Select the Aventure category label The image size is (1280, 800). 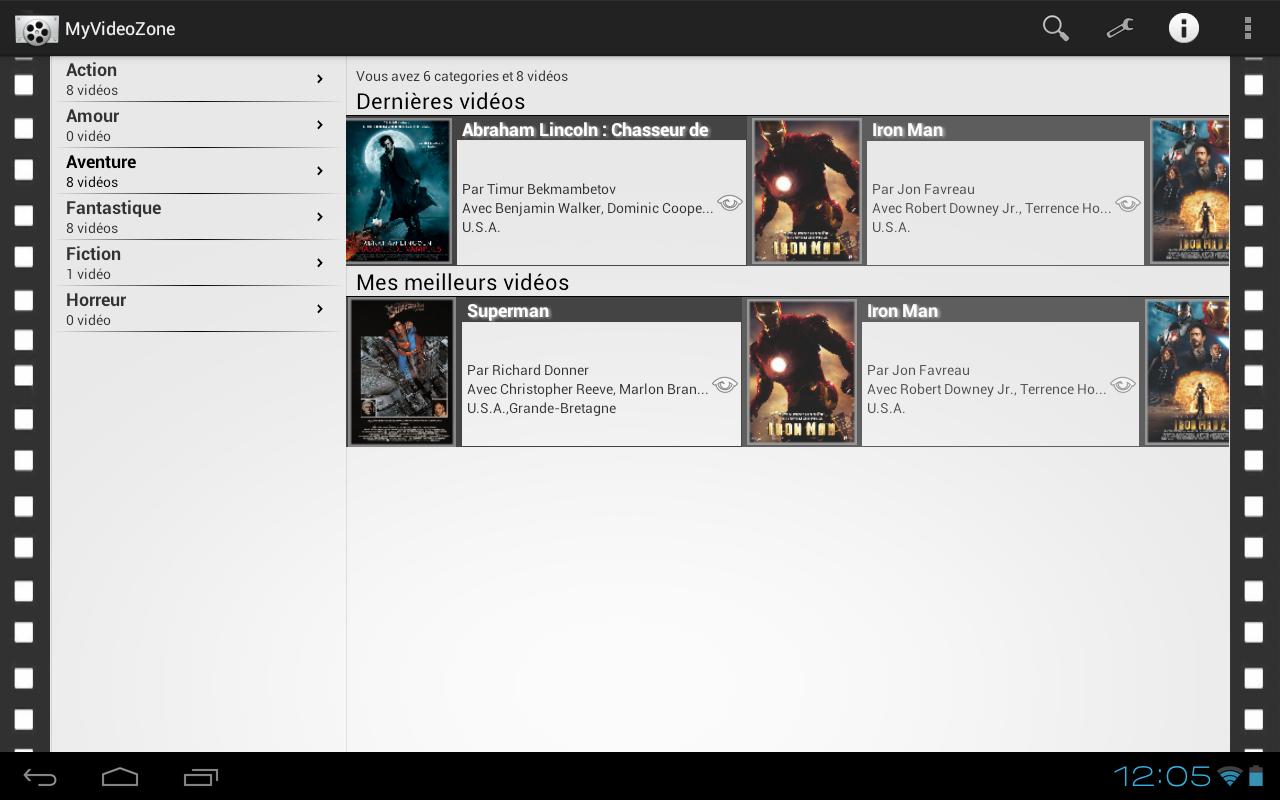click(101, 162)
